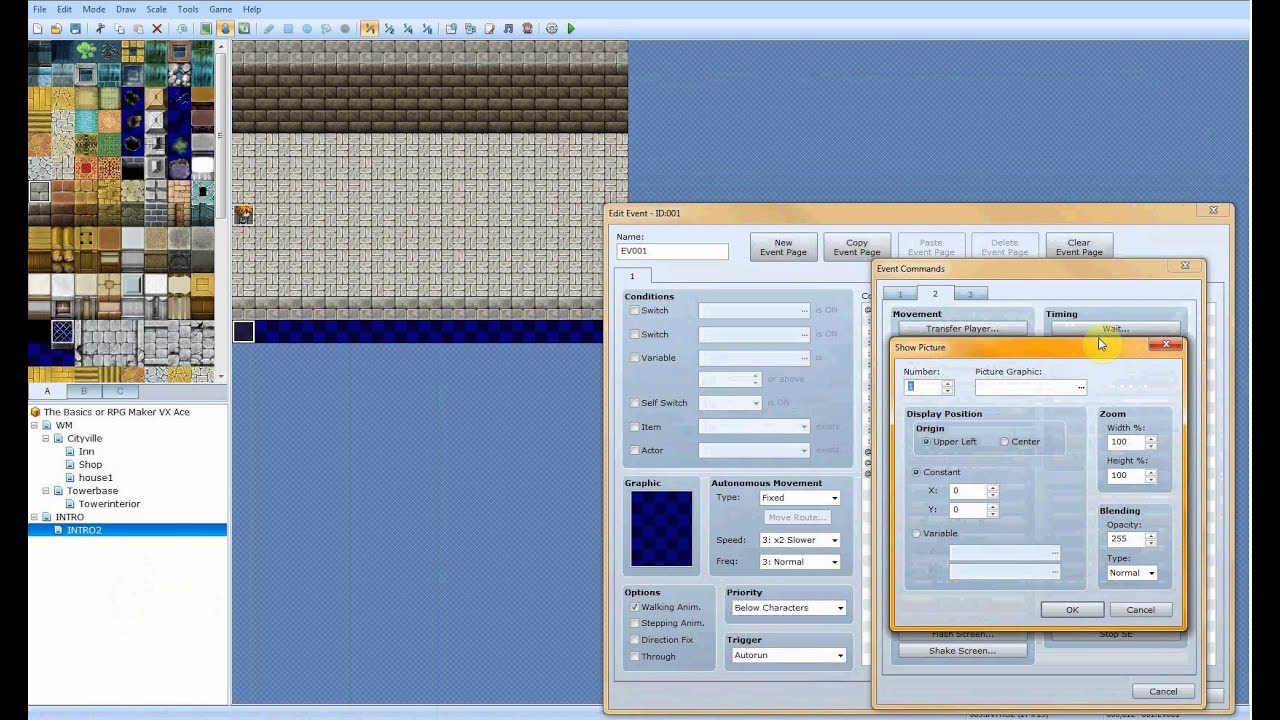Click the red X Delete toolbar icon
The image size is (1280, 720).
pos(157,29)
